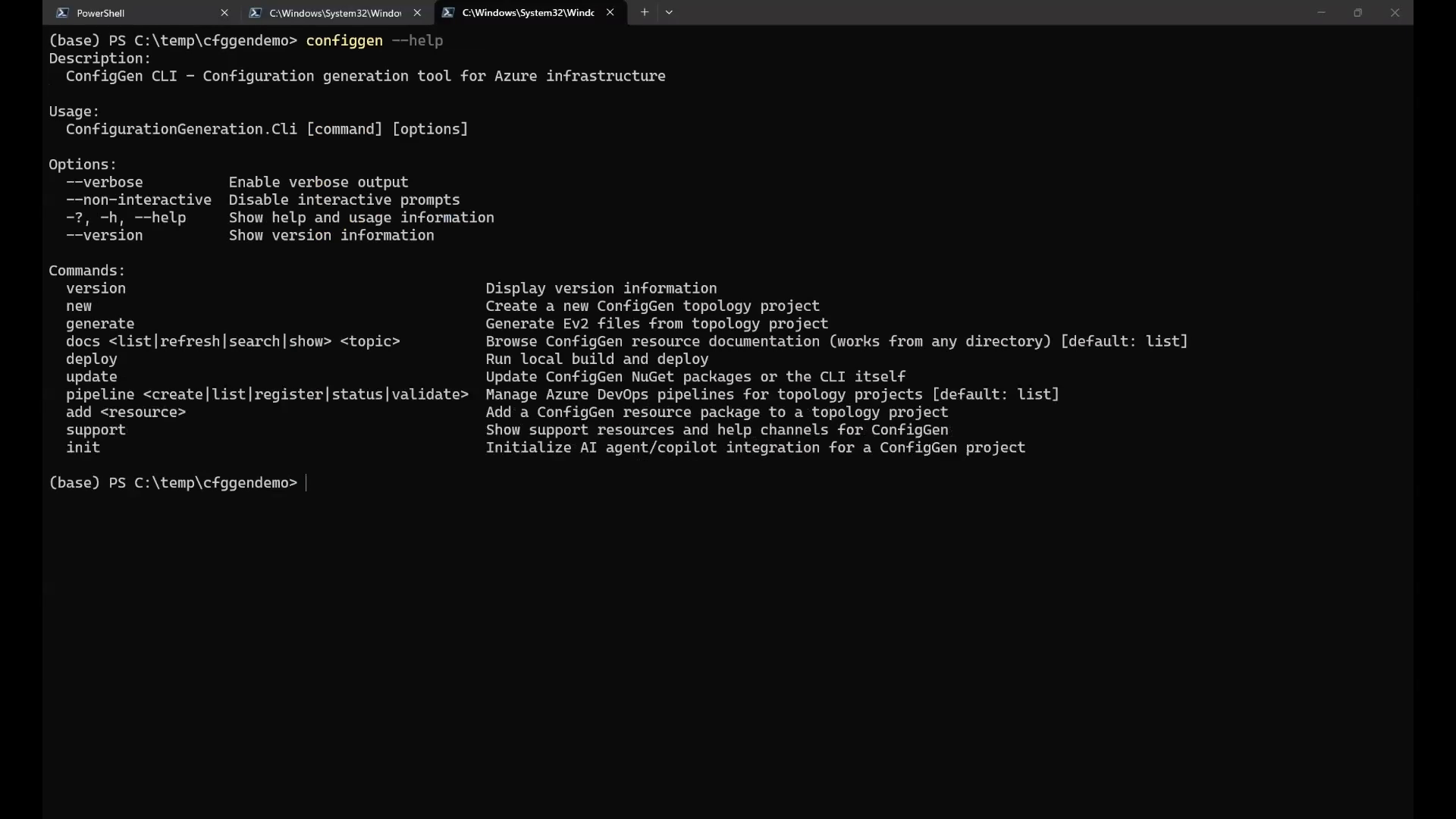Click the --verbose option text under Options
Image resolution: width=1456 pixels, height=819 pixels.
104,182
